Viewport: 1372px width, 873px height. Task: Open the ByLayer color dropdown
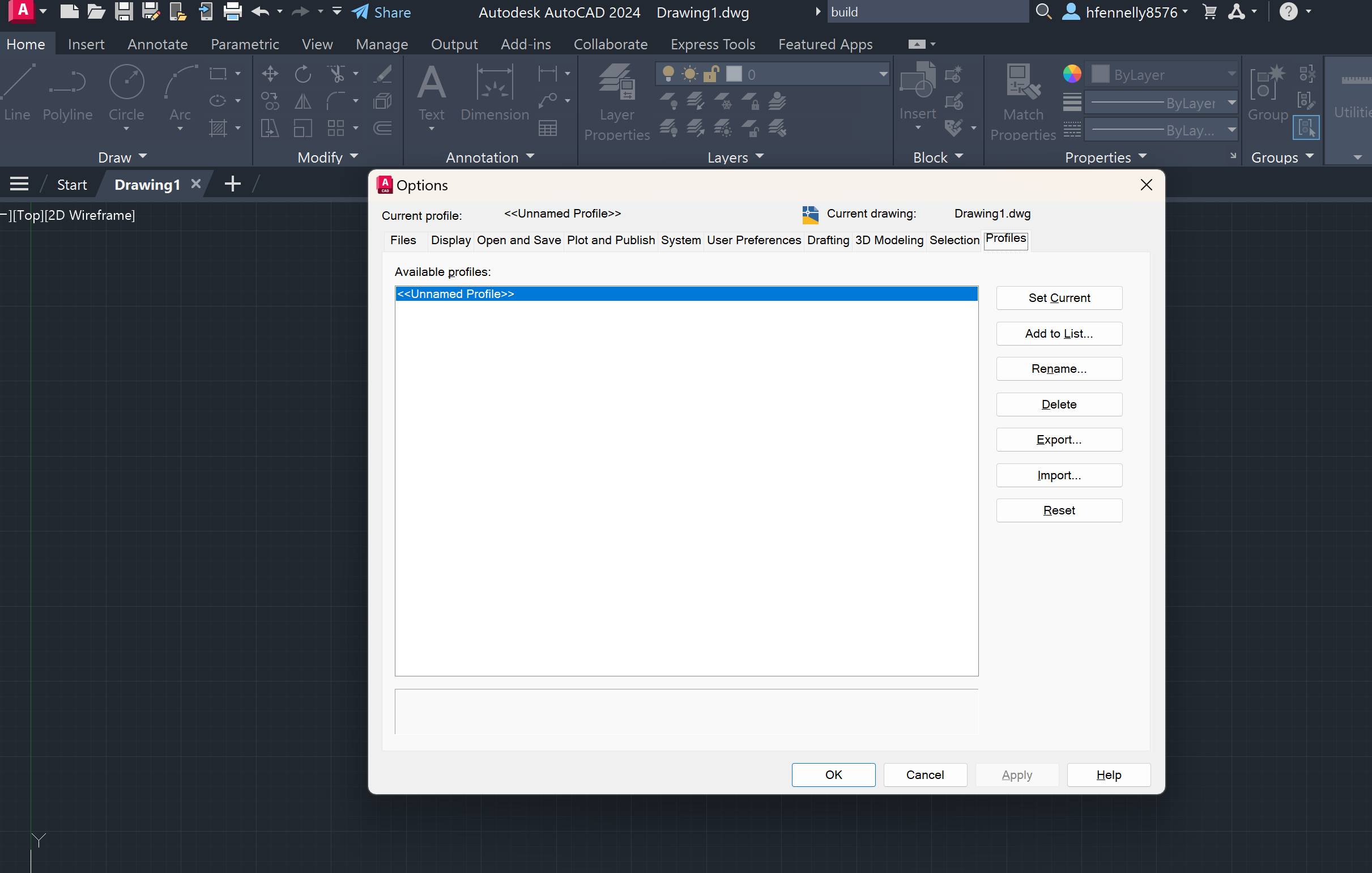(x=1232, y=74)
